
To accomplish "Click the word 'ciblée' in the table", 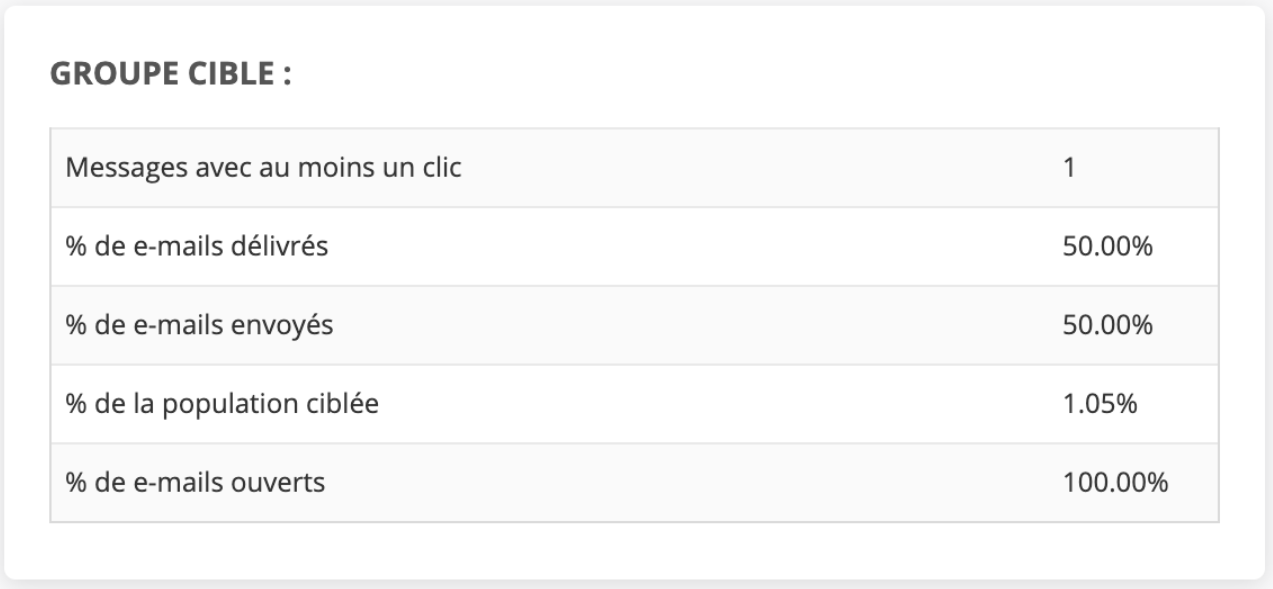I will click(348, 404).
